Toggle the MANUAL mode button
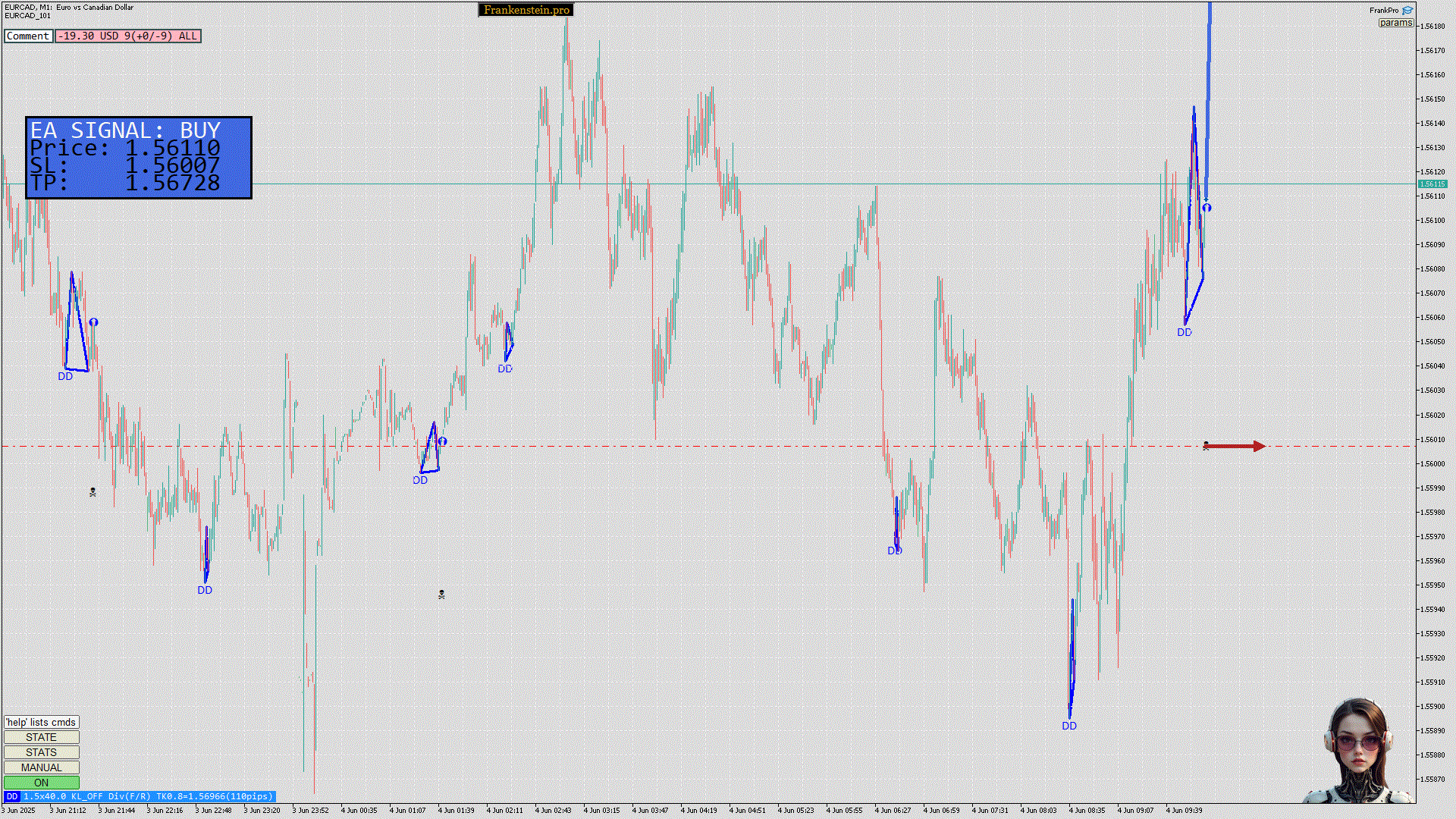The width and height of the screenshot is (1456, 819). [x=41, y=767]
